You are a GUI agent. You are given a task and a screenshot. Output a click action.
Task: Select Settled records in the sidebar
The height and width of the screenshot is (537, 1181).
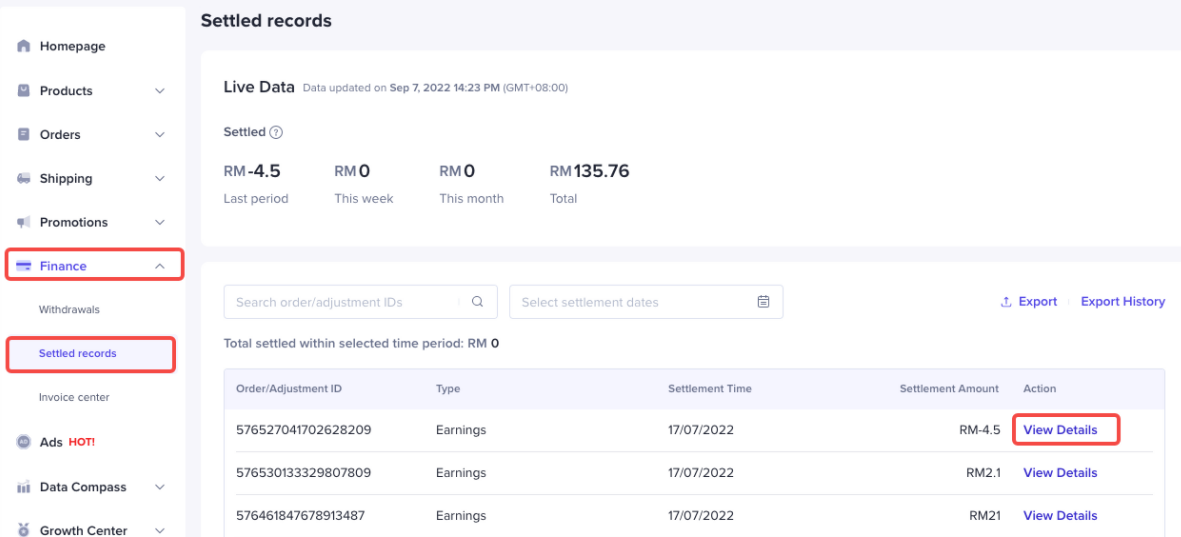(78, 354)
